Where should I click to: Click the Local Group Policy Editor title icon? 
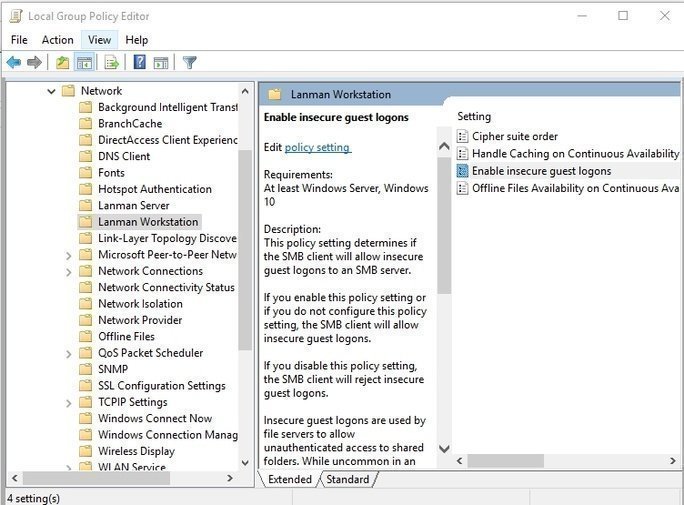pyautogui.click(x=16, y=16)
